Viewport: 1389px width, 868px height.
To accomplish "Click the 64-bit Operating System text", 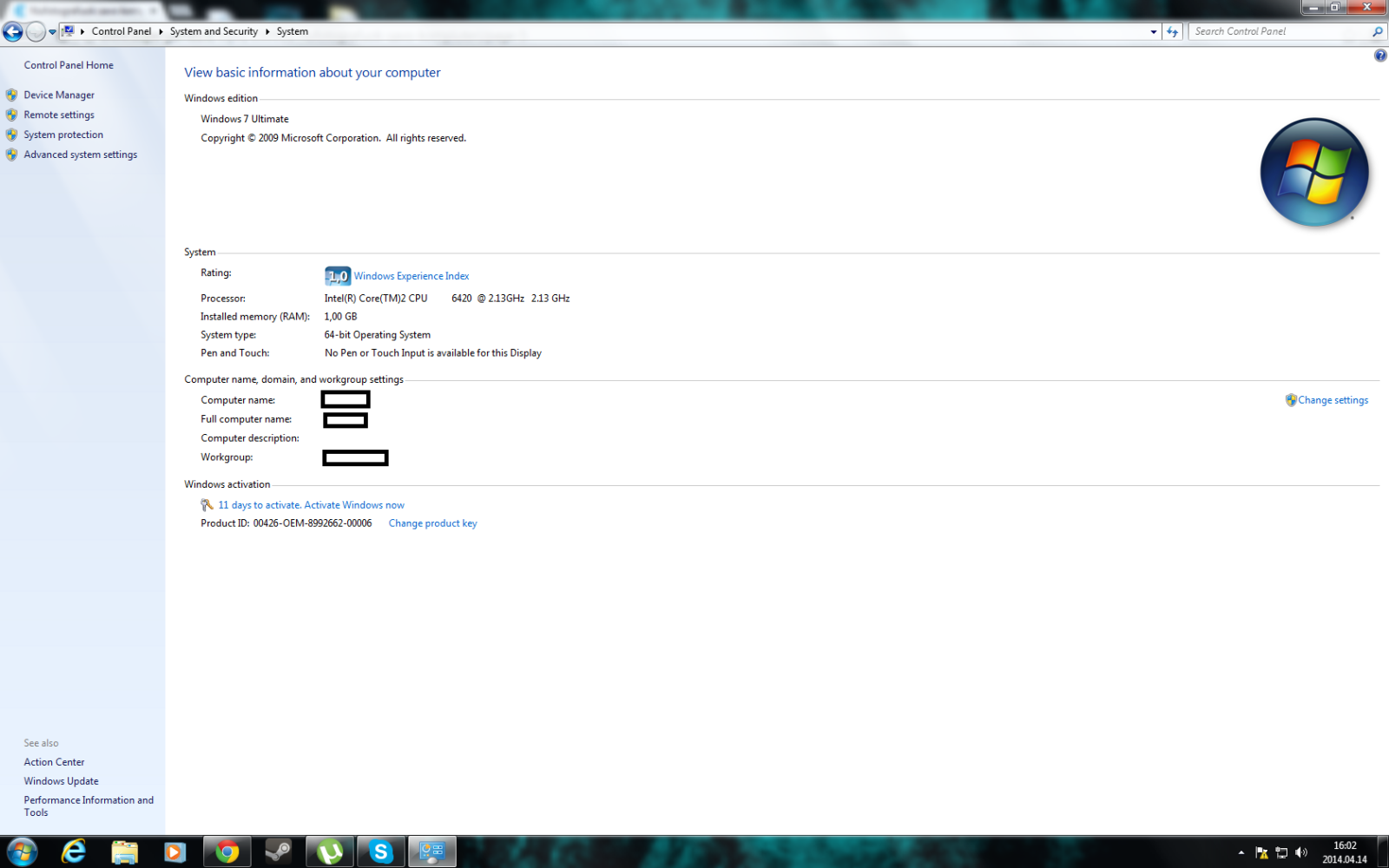I will [x=378, y=335].
